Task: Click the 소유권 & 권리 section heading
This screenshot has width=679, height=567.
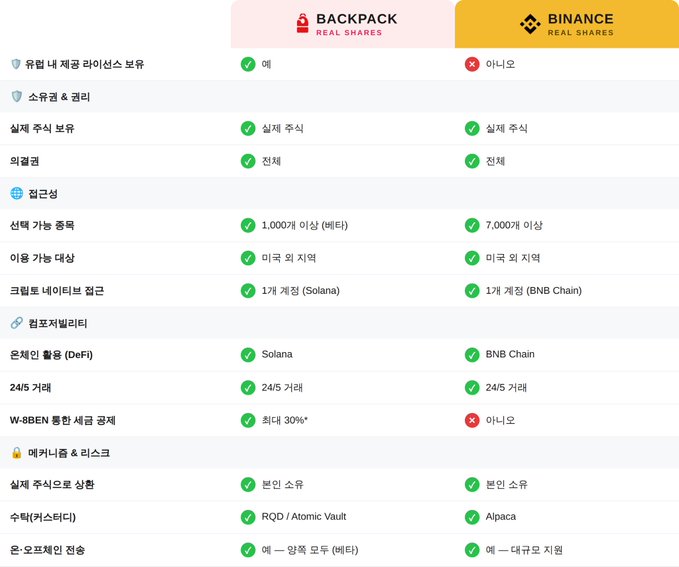Action: click(59, 97)
